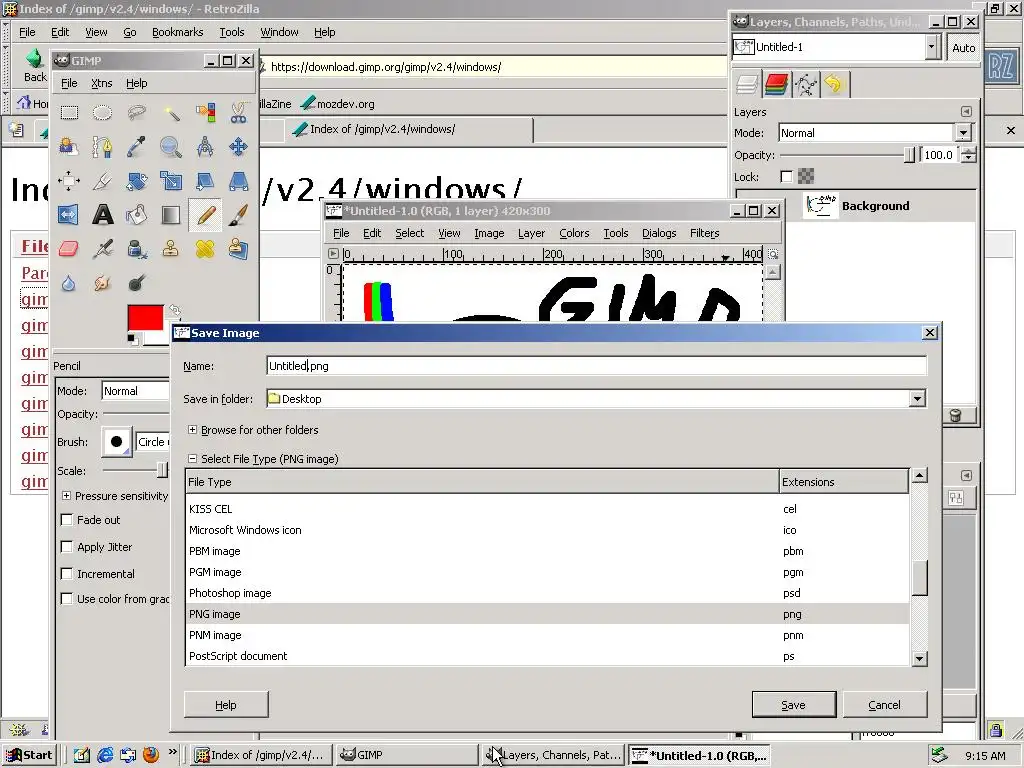Select the Clone stamp tool

coord(171,249)
